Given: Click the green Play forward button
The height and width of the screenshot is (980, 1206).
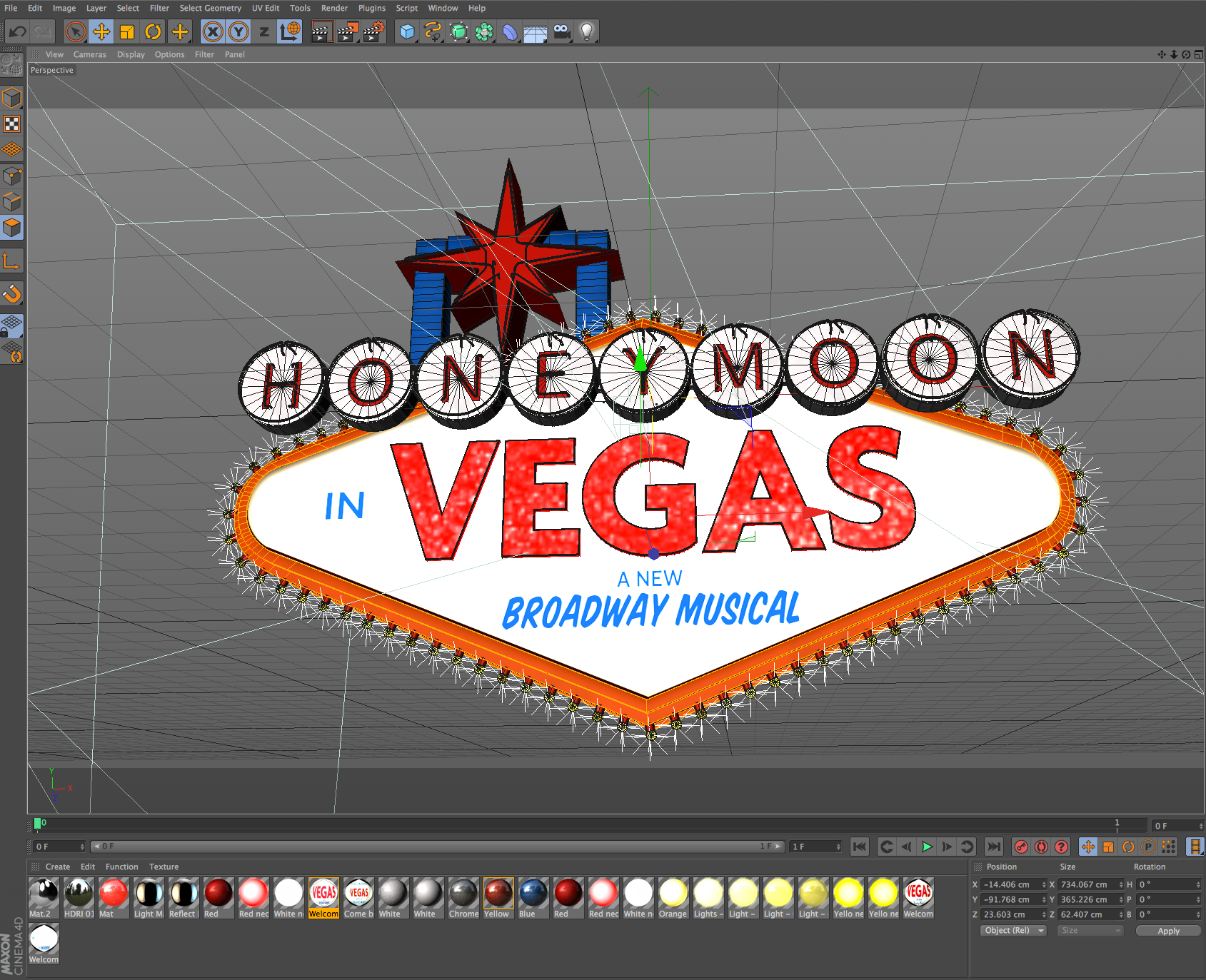Looking at the screenshot, I should click(x=927, y=847).
